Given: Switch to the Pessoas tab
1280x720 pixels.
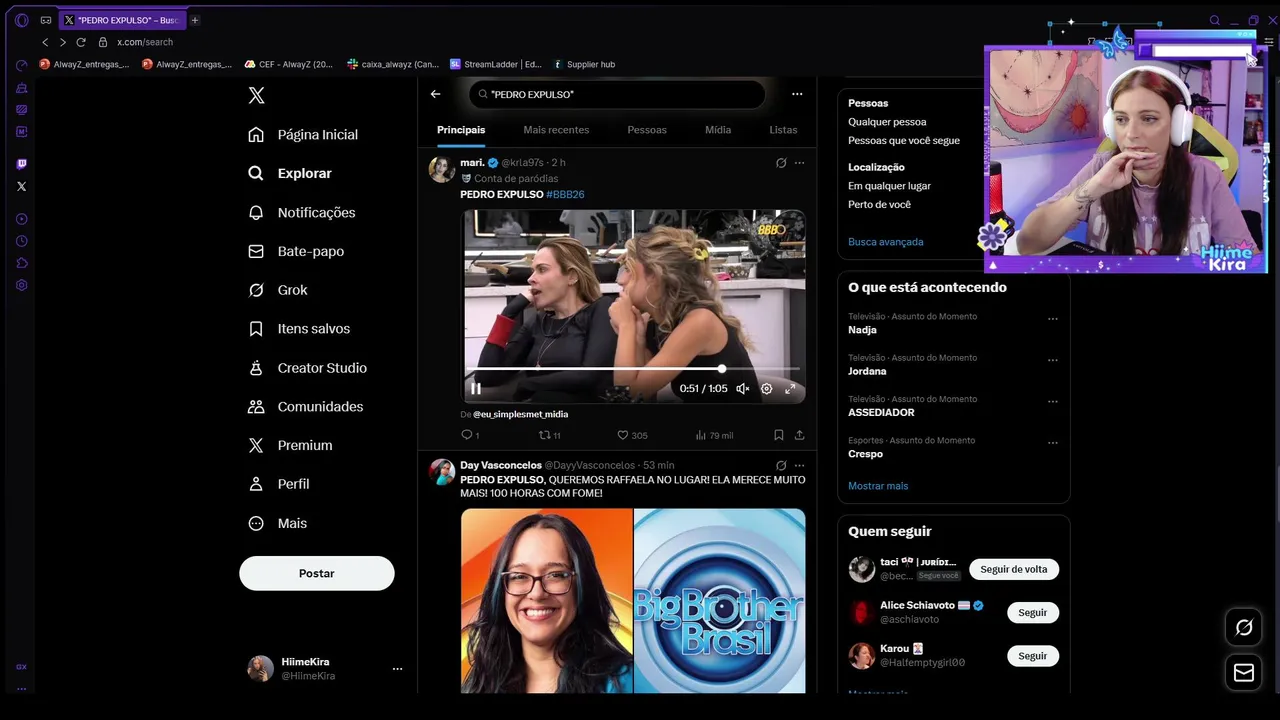Looking at the screenshot, I should pyautogui.click(x=647, y=130).
